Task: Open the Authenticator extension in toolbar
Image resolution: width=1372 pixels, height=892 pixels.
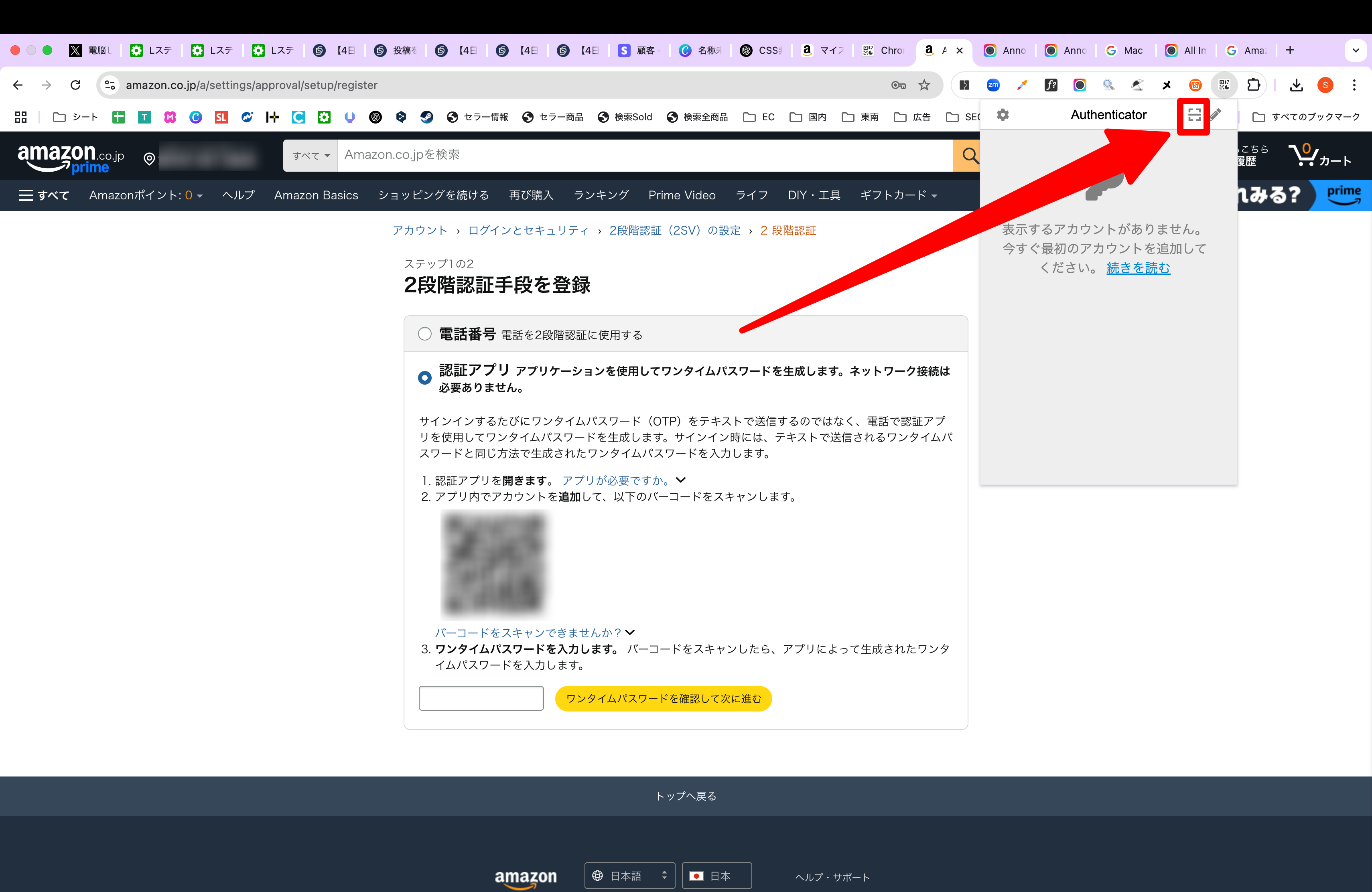Action: [1224, 85]
